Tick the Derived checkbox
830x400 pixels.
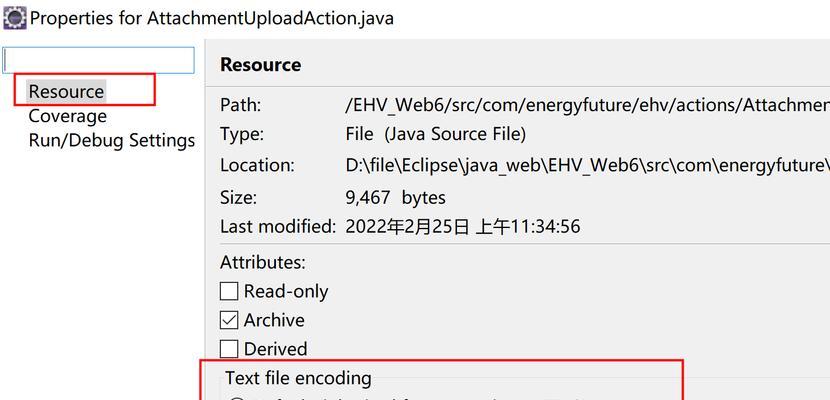[229, 349]
